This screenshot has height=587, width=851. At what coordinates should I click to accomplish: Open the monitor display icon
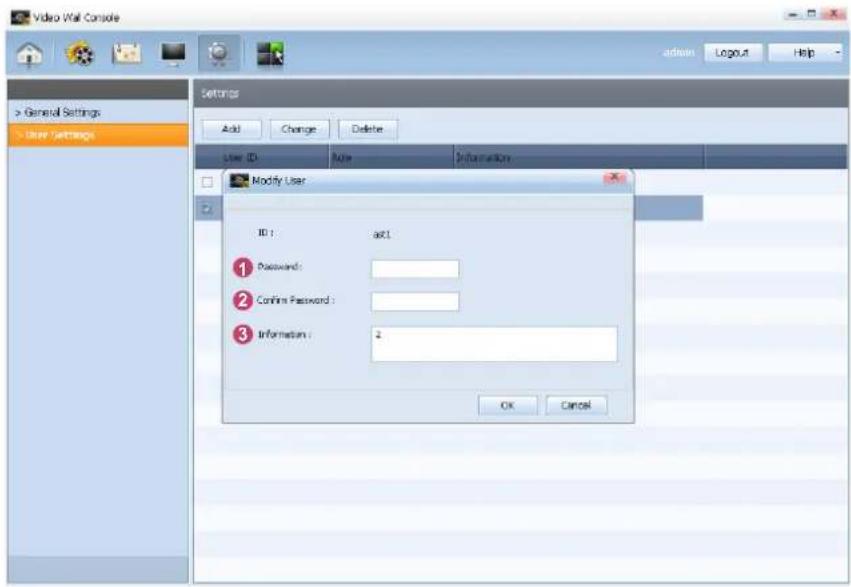point(174,54)
